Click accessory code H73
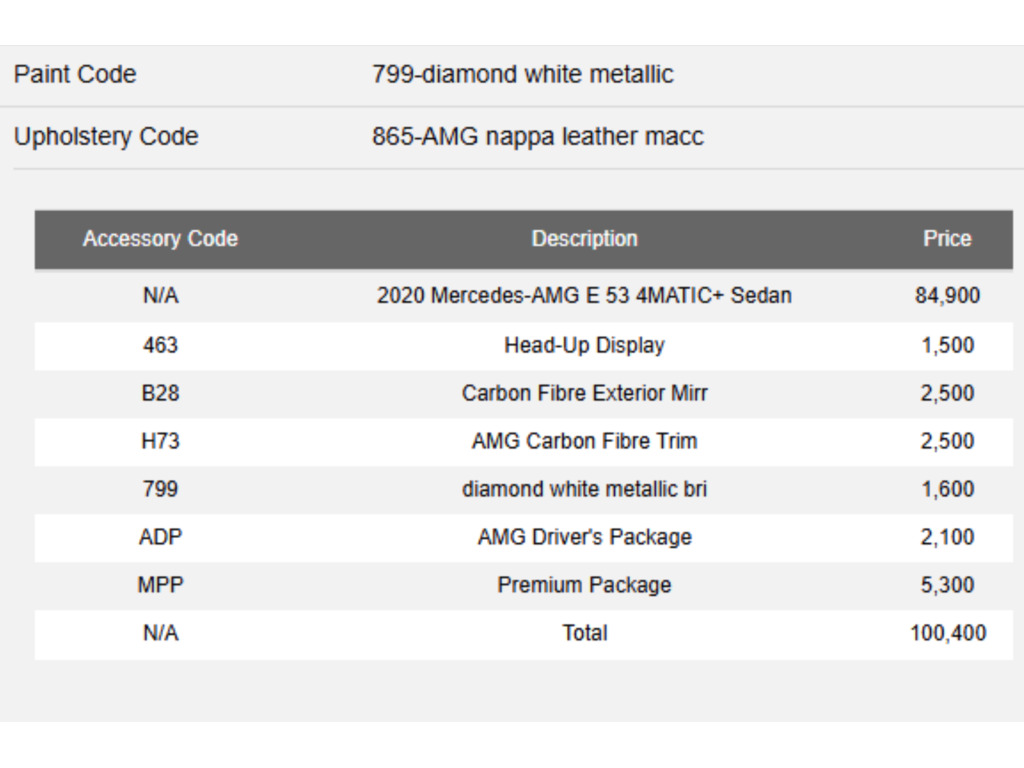This screenshot has width=1024, height=768. tap(160, 441)
